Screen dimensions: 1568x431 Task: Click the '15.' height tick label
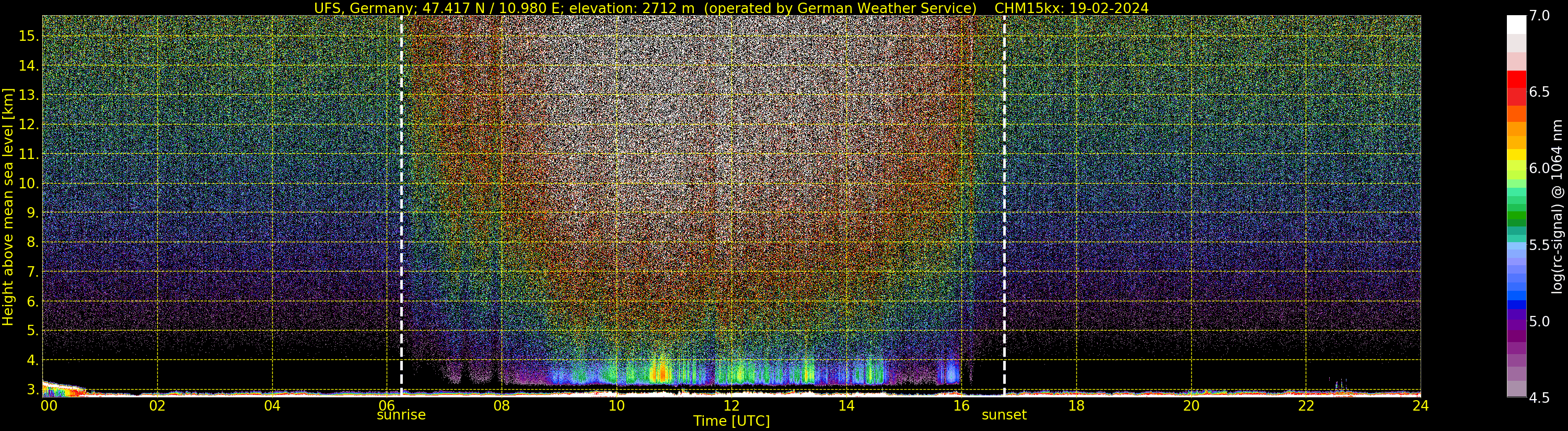(x=29, y=36)
